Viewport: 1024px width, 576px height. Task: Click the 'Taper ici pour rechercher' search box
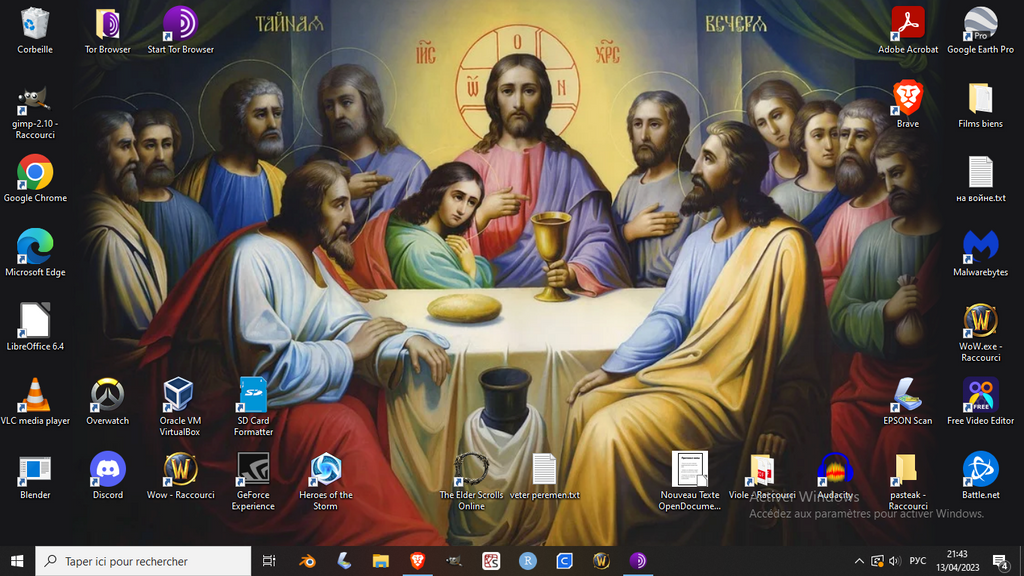[143, 561]
